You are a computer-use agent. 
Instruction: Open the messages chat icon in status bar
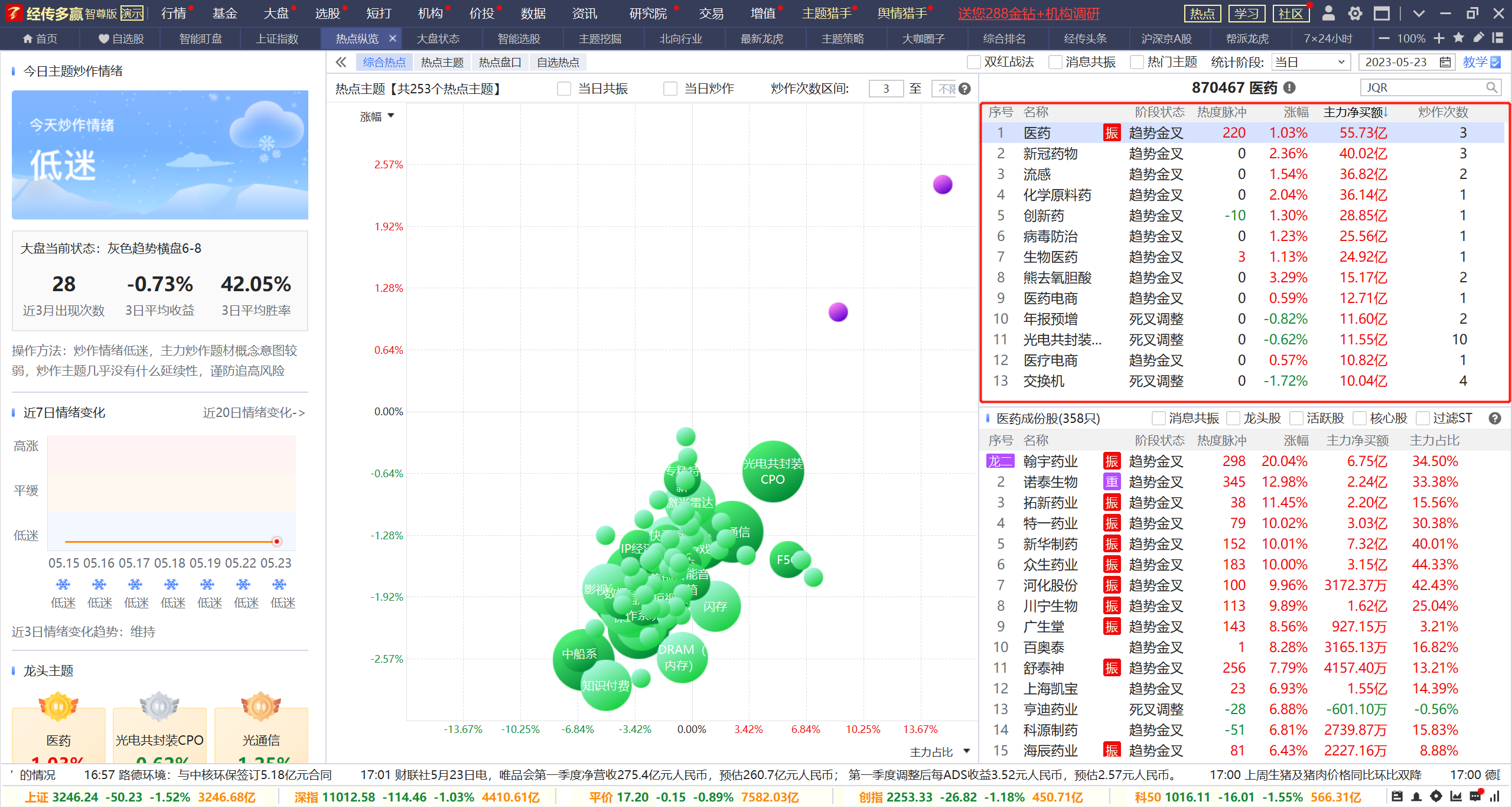[1475, 797]
